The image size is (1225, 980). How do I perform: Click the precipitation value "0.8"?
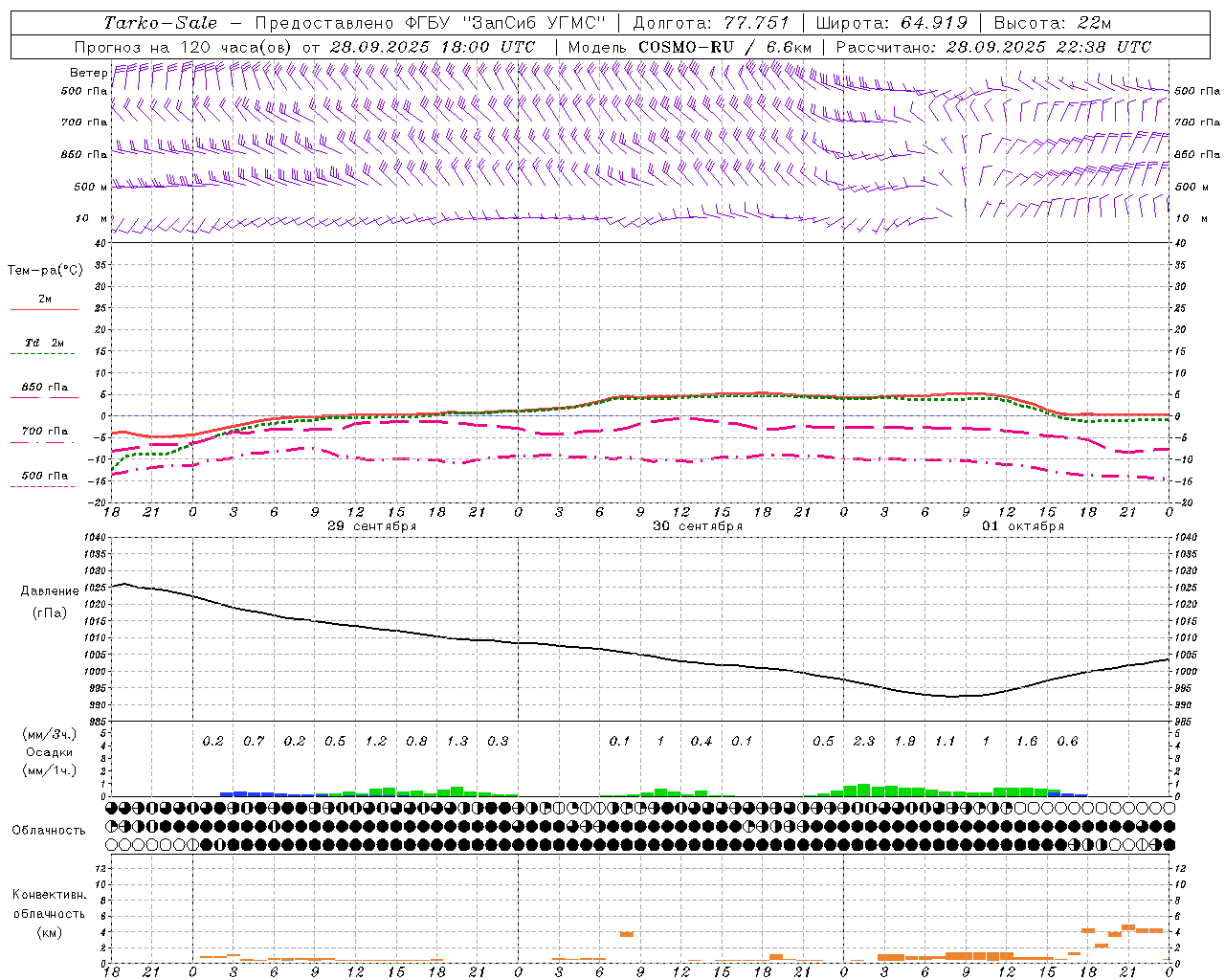click(416, 742)
